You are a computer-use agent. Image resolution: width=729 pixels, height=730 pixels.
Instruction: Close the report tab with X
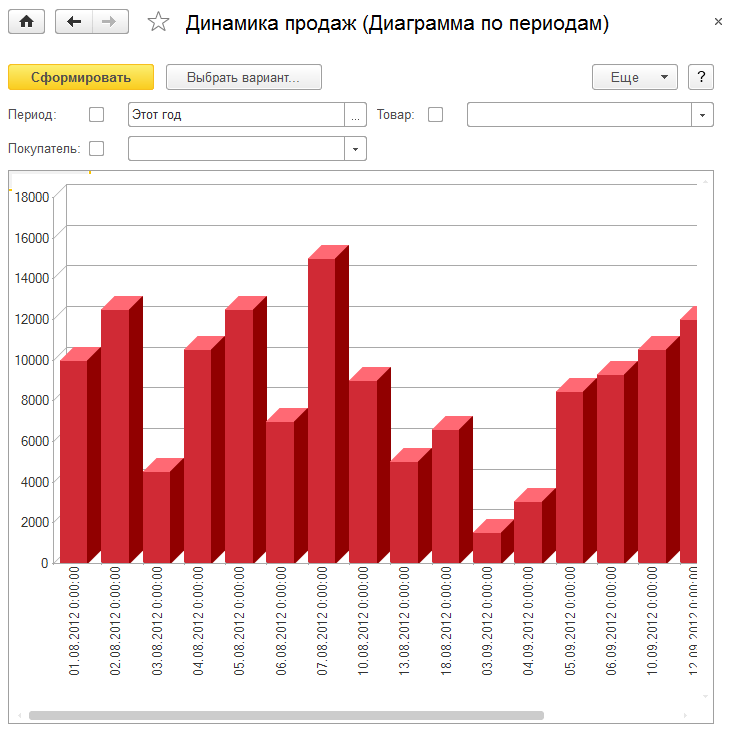click(718, 21)
